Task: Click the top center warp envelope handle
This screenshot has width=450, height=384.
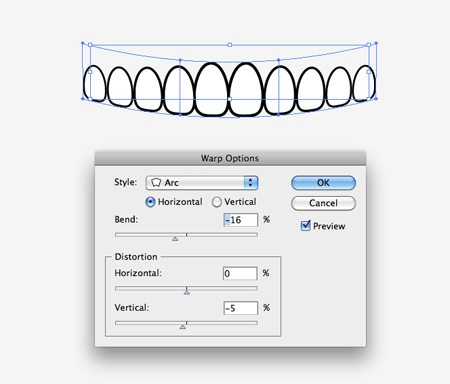Action: coord(230,45)
